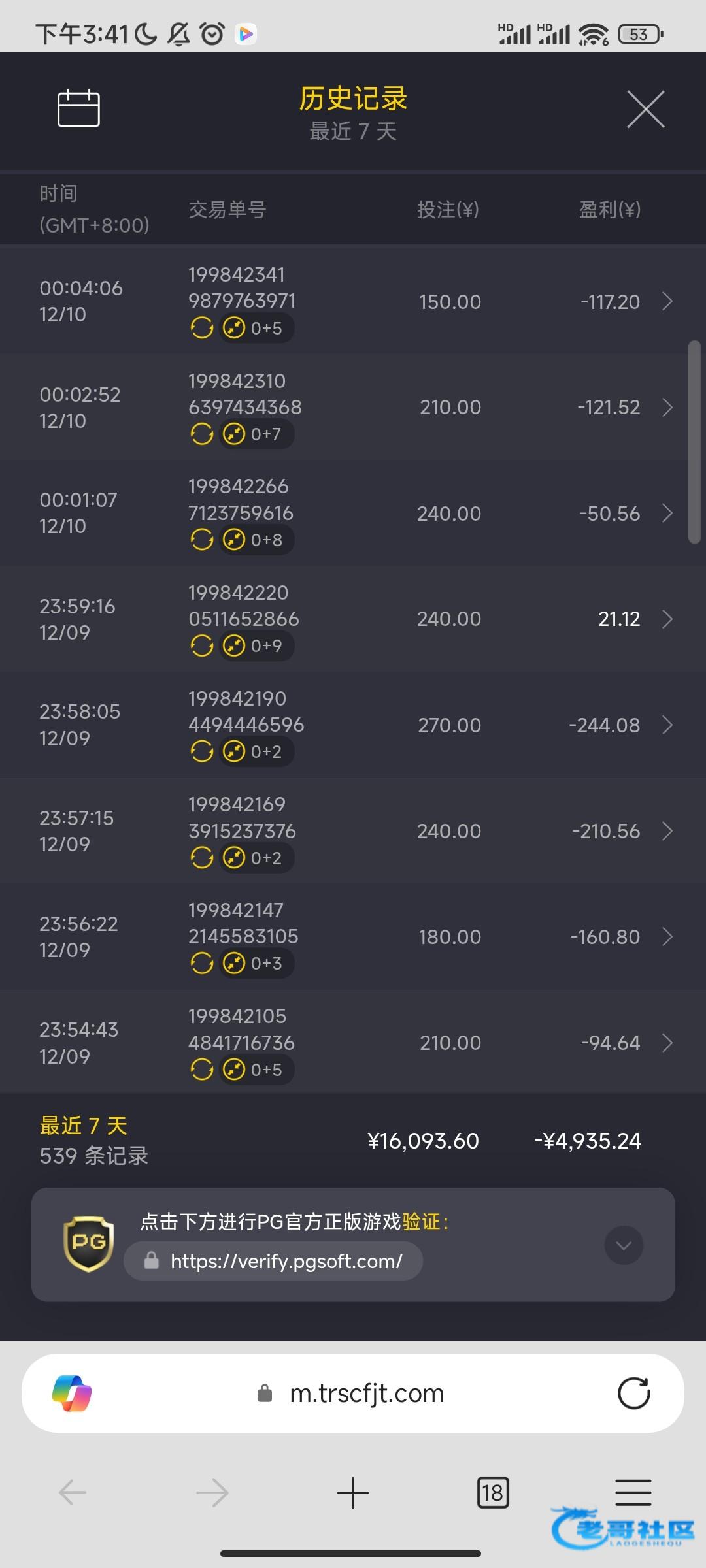
Task: Open the browser tabs counter showing 18
Action: (493, 1493)
